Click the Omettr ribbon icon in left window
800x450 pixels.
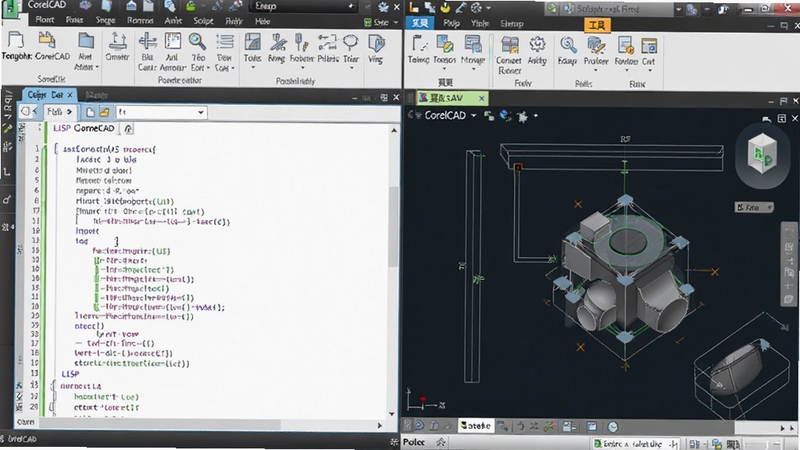[117, 42]
